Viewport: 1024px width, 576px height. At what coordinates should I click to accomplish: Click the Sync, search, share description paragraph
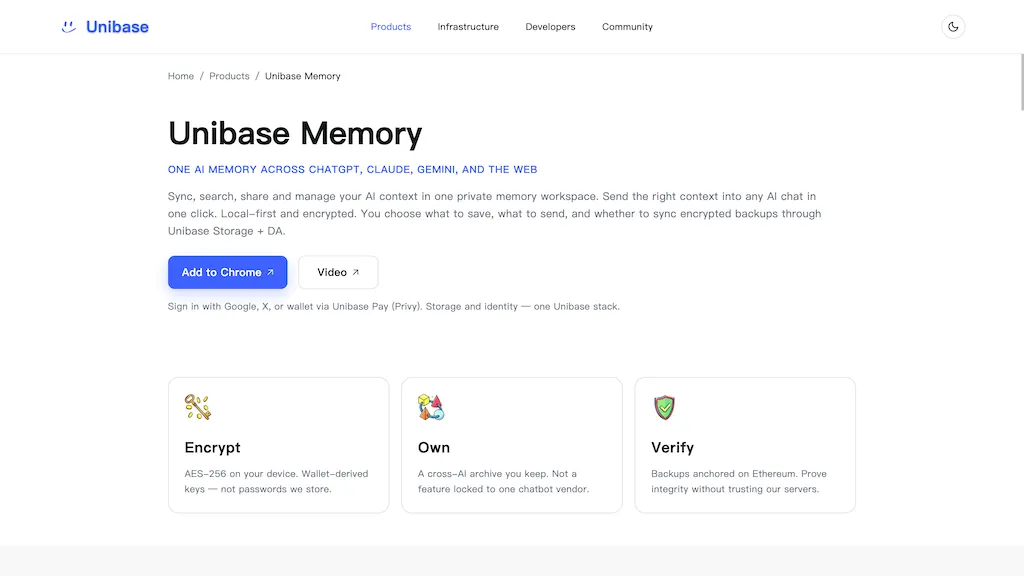[x=494, y=214]
